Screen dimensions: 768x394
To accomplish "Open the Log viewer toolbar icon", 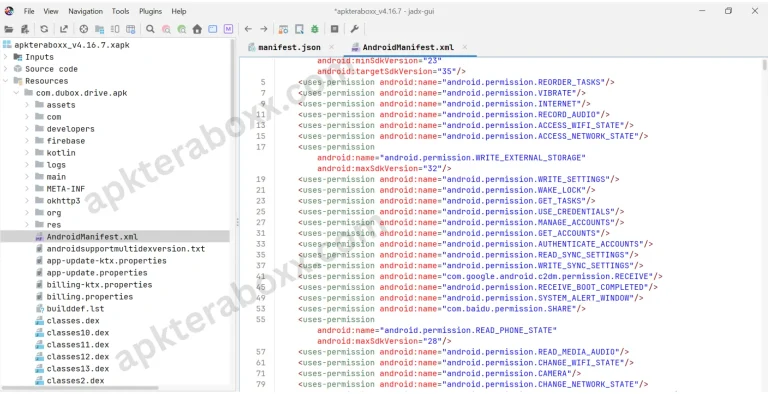I will pos(335,29).
